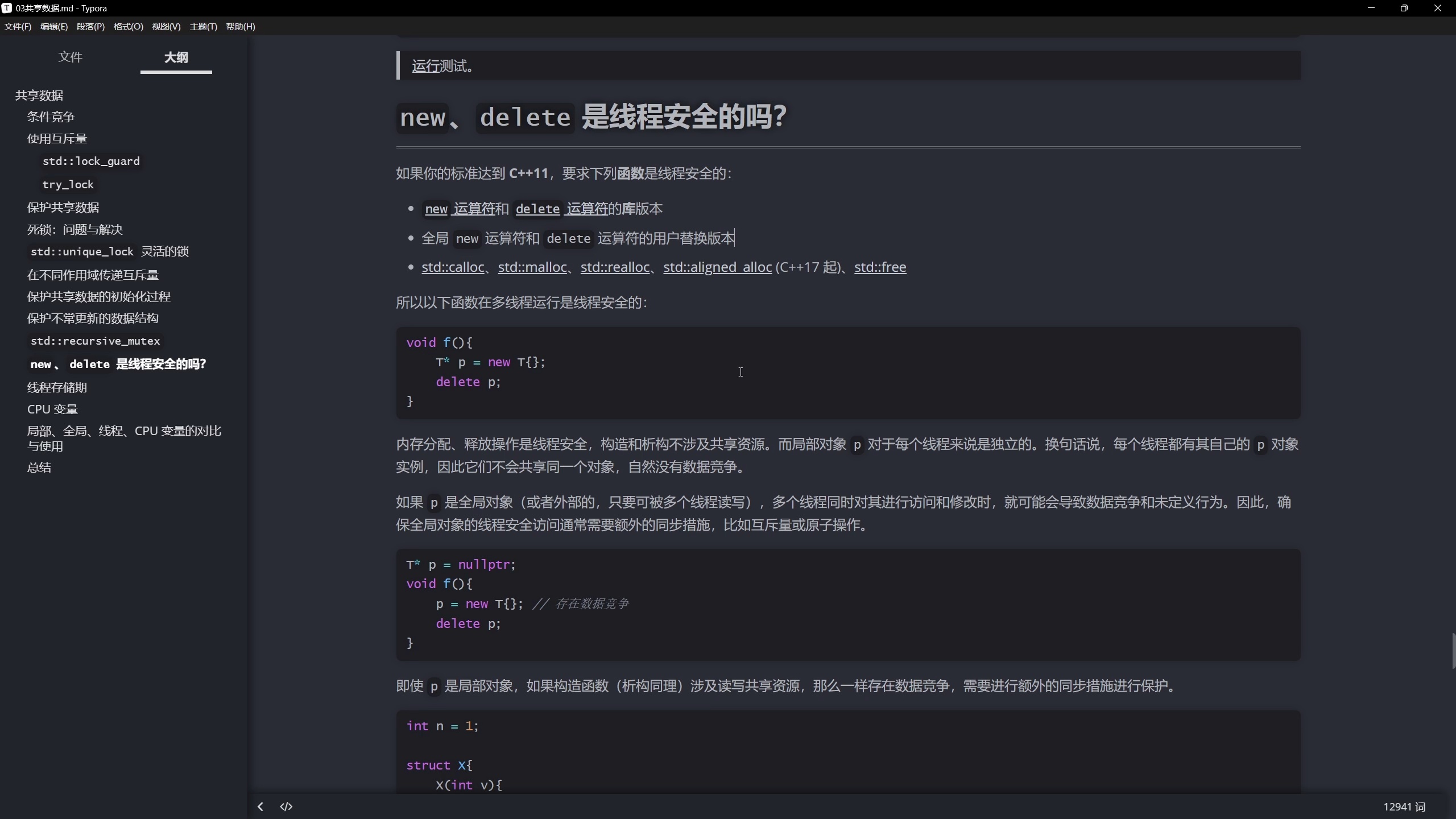Jump to 共享数据 in the outline
1456x819 pixels.
39,95
